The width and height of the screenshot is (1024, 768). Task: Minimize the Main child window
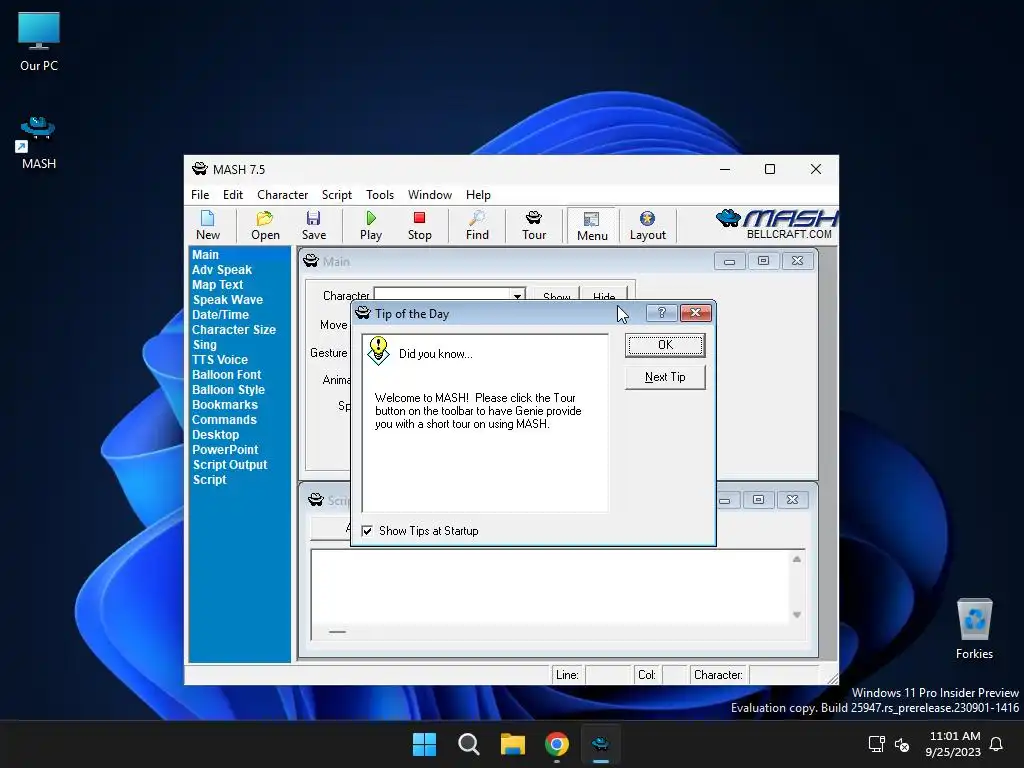(x=729, y=261)
